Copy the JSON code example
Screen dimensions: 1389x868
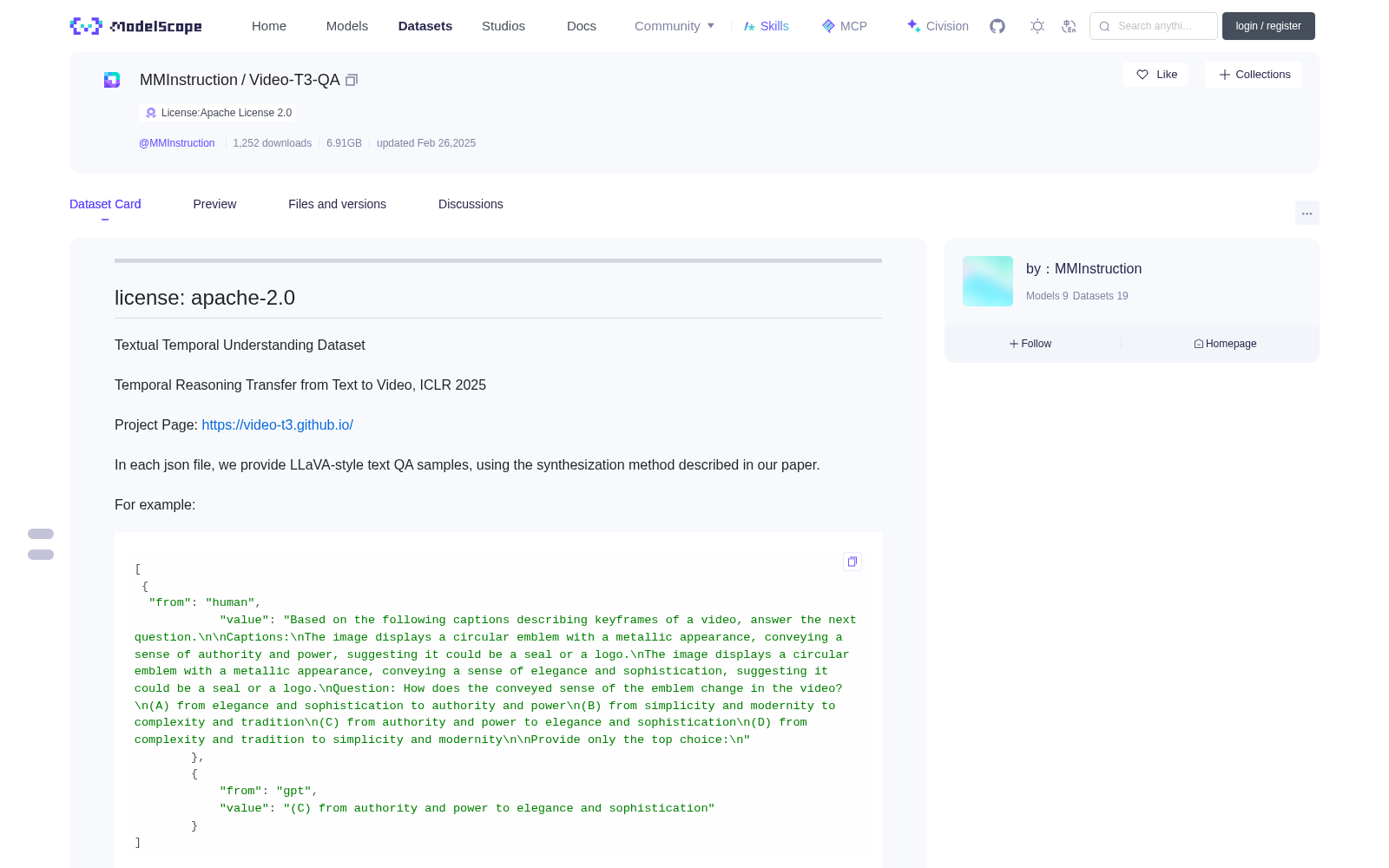852,562
